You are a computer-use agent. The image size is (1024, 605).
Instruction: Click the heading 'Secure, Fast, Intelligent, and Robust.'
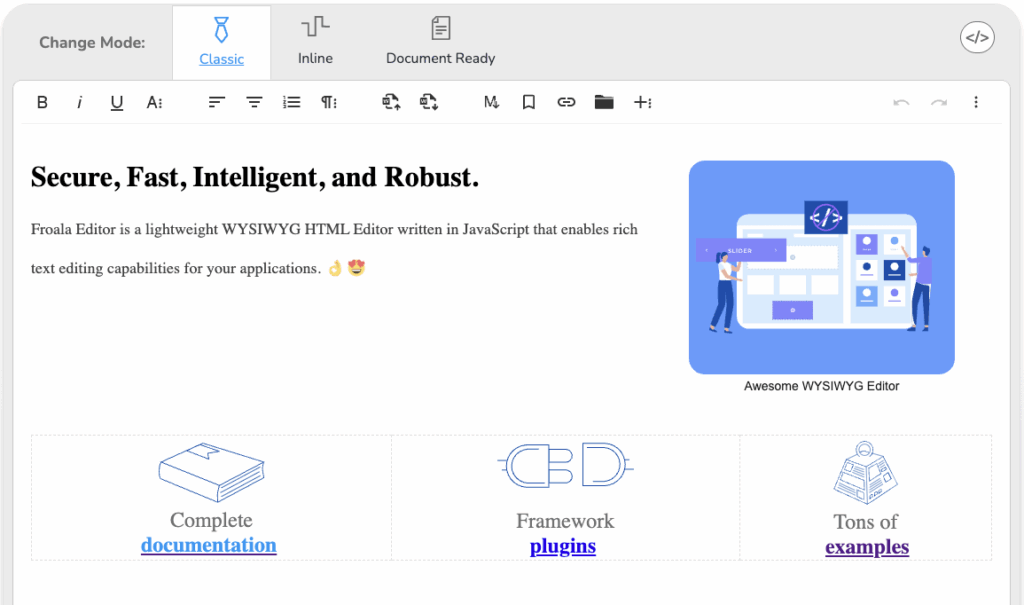(x=255, y=177)
